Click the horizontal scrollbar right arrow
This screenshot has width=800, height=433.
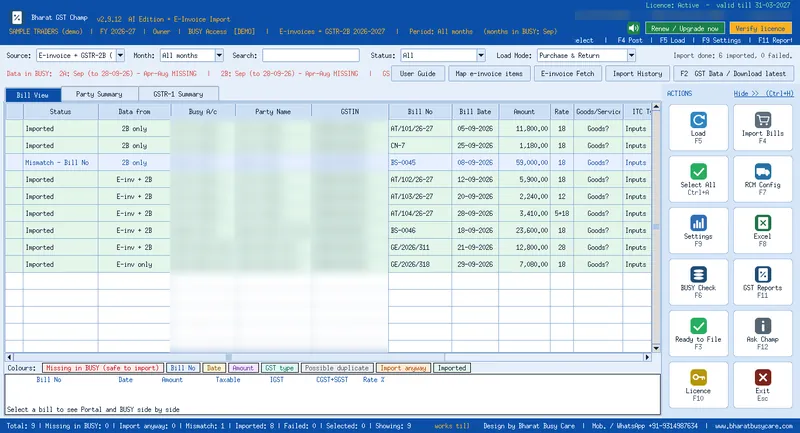tap(647, 357)
